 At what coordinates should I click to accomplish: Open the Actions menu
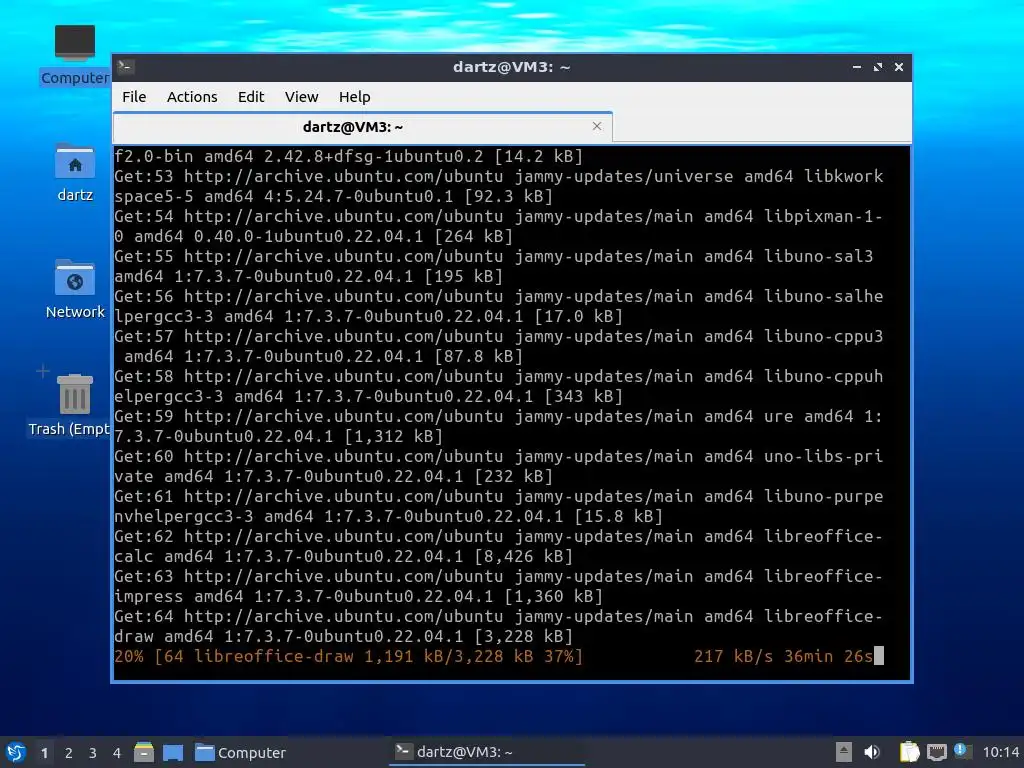point(192,97)
